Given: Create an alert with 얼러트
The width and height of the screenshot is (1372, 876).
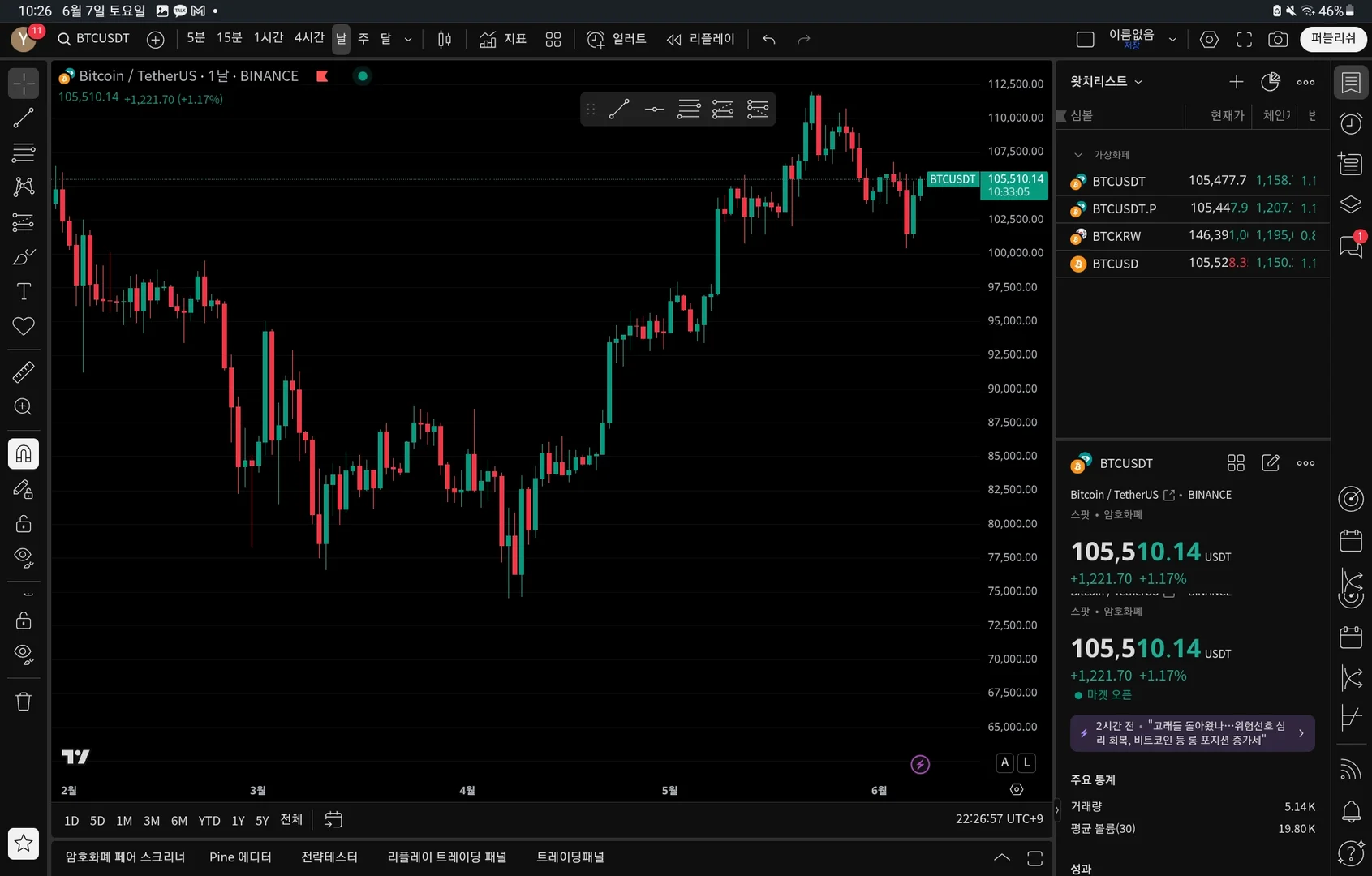Looking at the screenshot, I should (x=617, y=39).
